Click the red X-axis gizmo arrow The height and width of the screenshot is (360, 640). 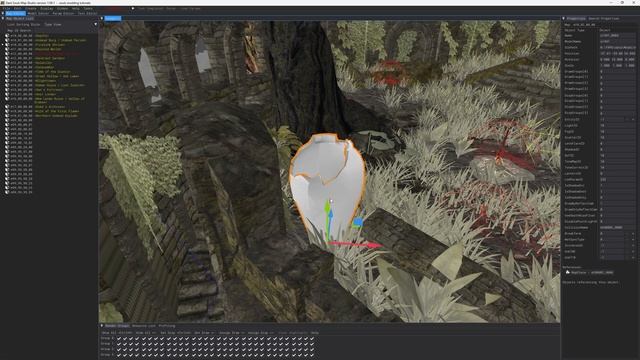point(356,244)
